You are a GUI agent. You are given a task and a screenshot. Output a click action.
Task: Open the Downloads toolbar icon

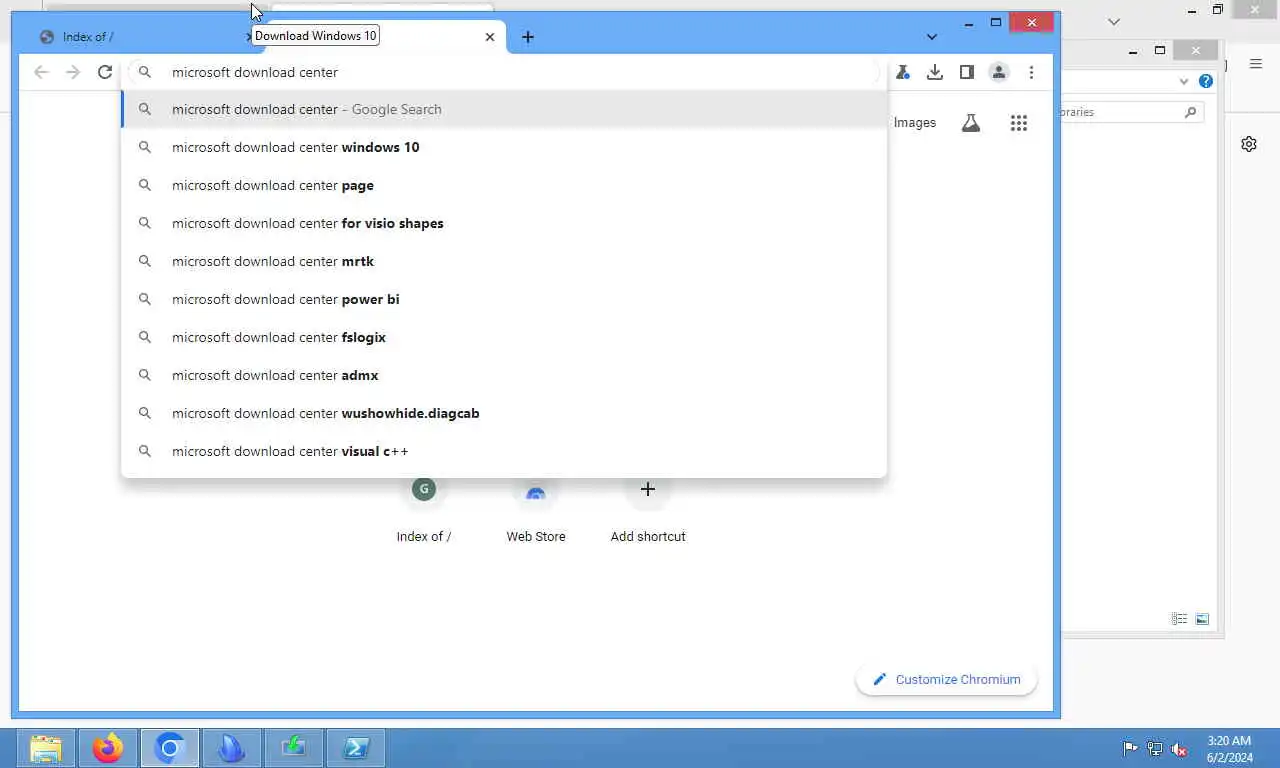(x=935, y=72)
